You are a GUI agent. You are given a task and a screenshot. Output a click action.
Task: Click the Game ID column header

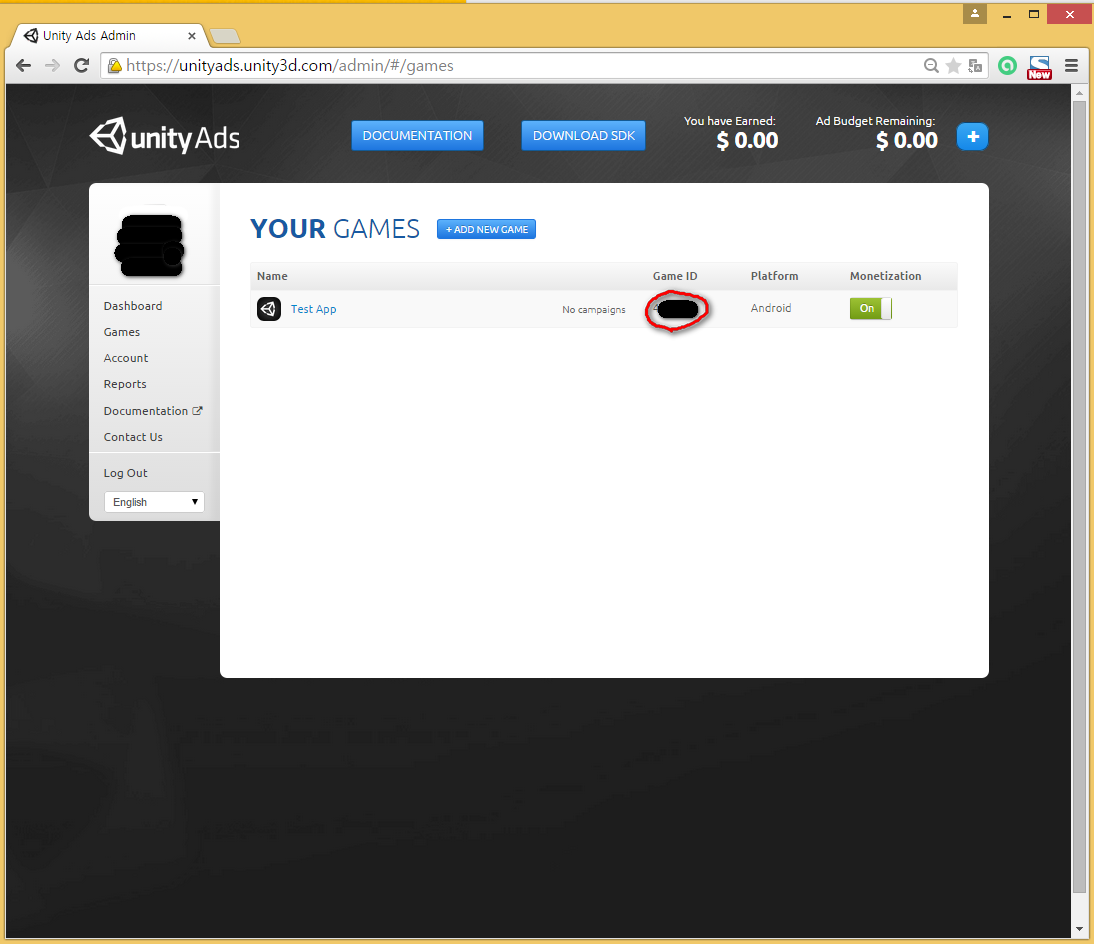[x=675, y=276]
